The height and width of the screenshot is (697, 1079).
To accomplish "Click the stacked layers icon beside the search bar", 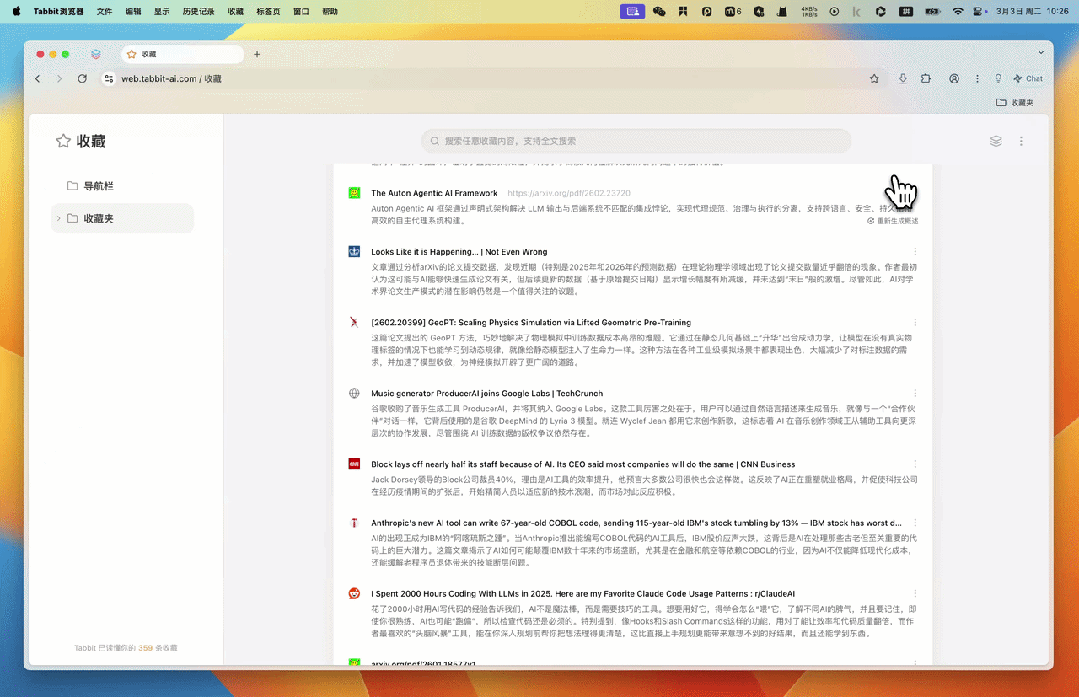I will tap(995, 141).
